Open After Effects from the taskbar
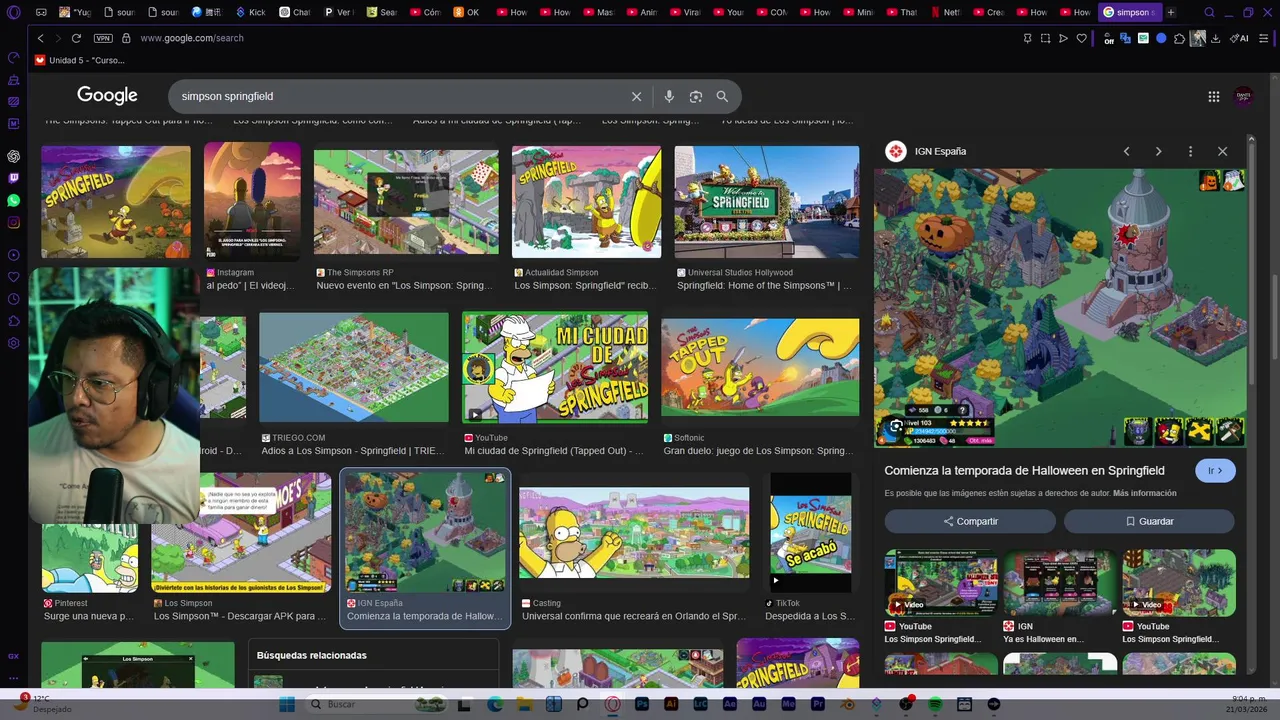Viewport: 1280px width, 720px height. [x=730, y=704]
